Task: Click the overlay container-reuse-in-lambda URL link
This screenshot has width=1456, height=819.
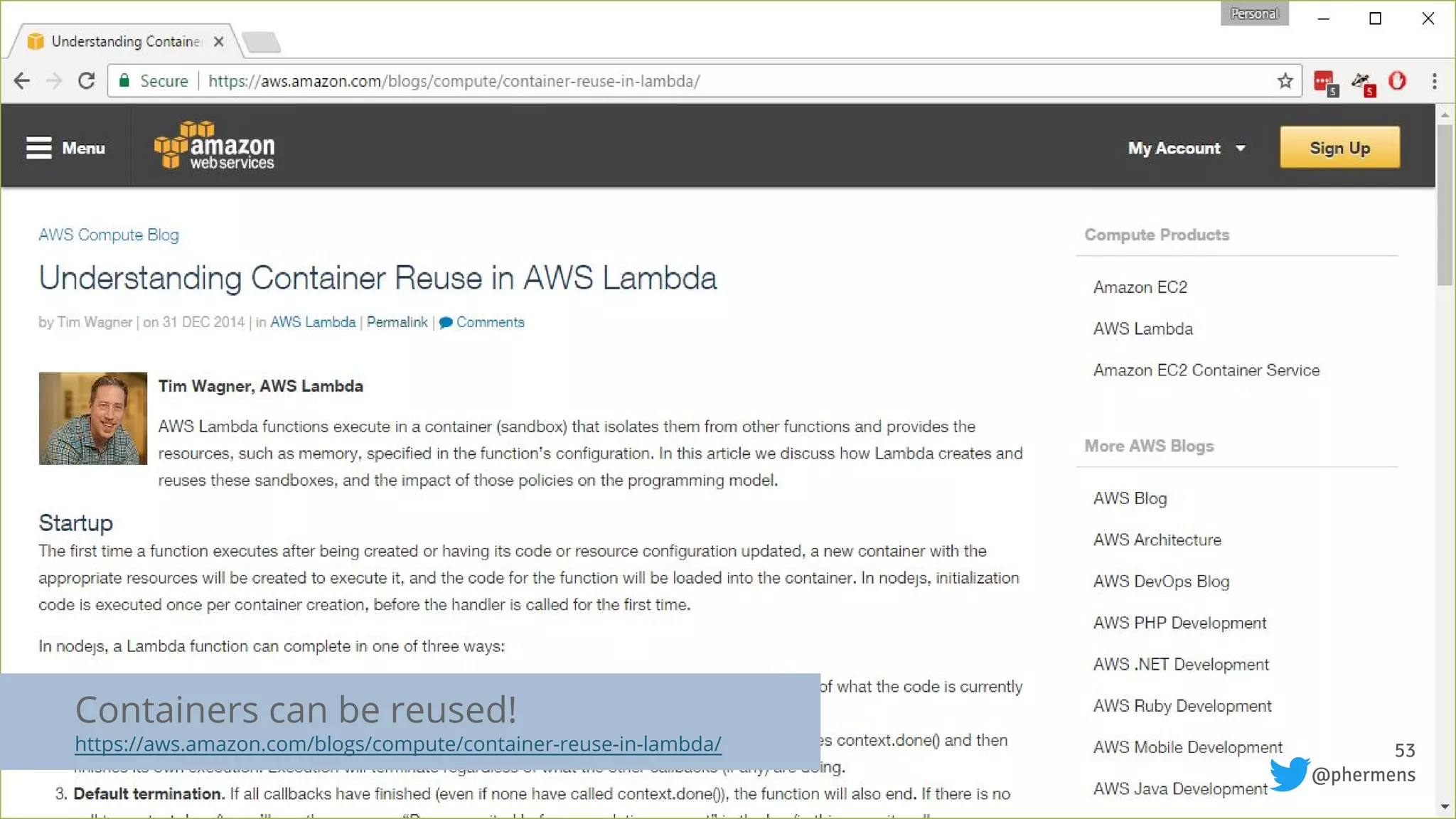Action: tap(398, 744)
